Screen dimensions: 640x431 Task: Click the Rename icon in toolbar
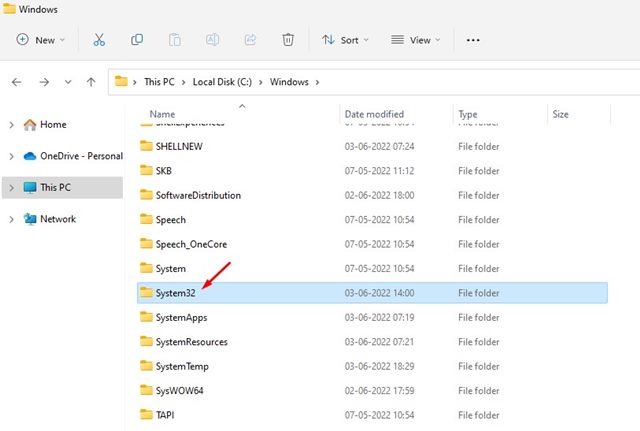pyautogui.click(x=212, y=40)
